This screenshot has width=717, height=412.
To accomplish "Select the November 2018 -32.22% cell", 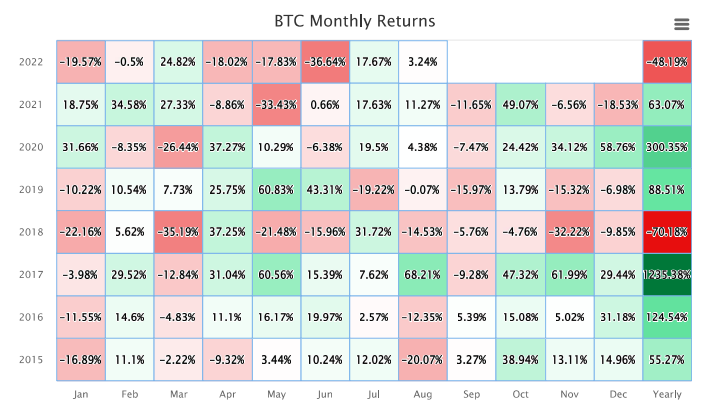I will click(570, 232).
